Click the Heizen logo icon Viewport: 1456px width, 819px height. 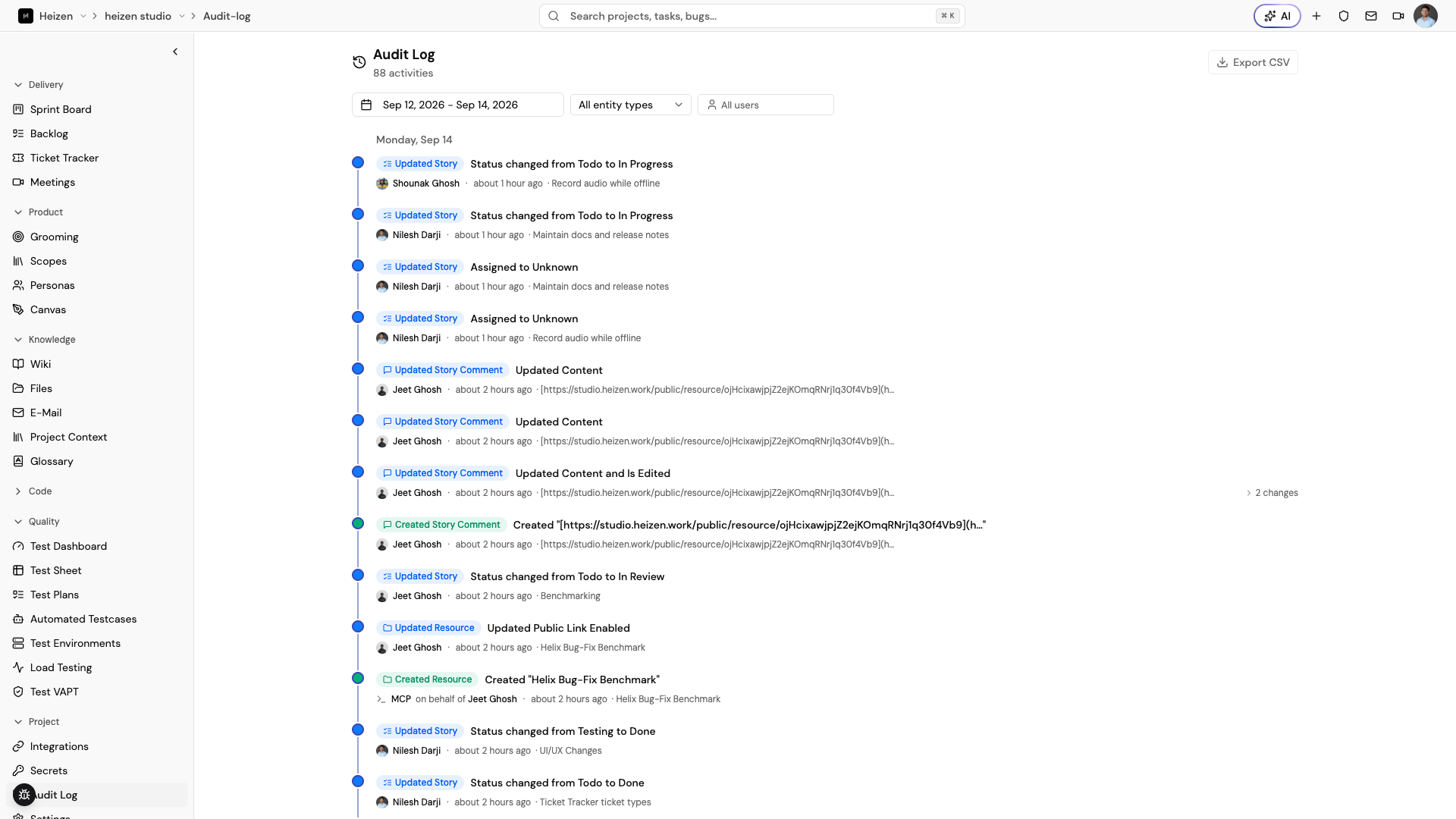tap(26, 16)
